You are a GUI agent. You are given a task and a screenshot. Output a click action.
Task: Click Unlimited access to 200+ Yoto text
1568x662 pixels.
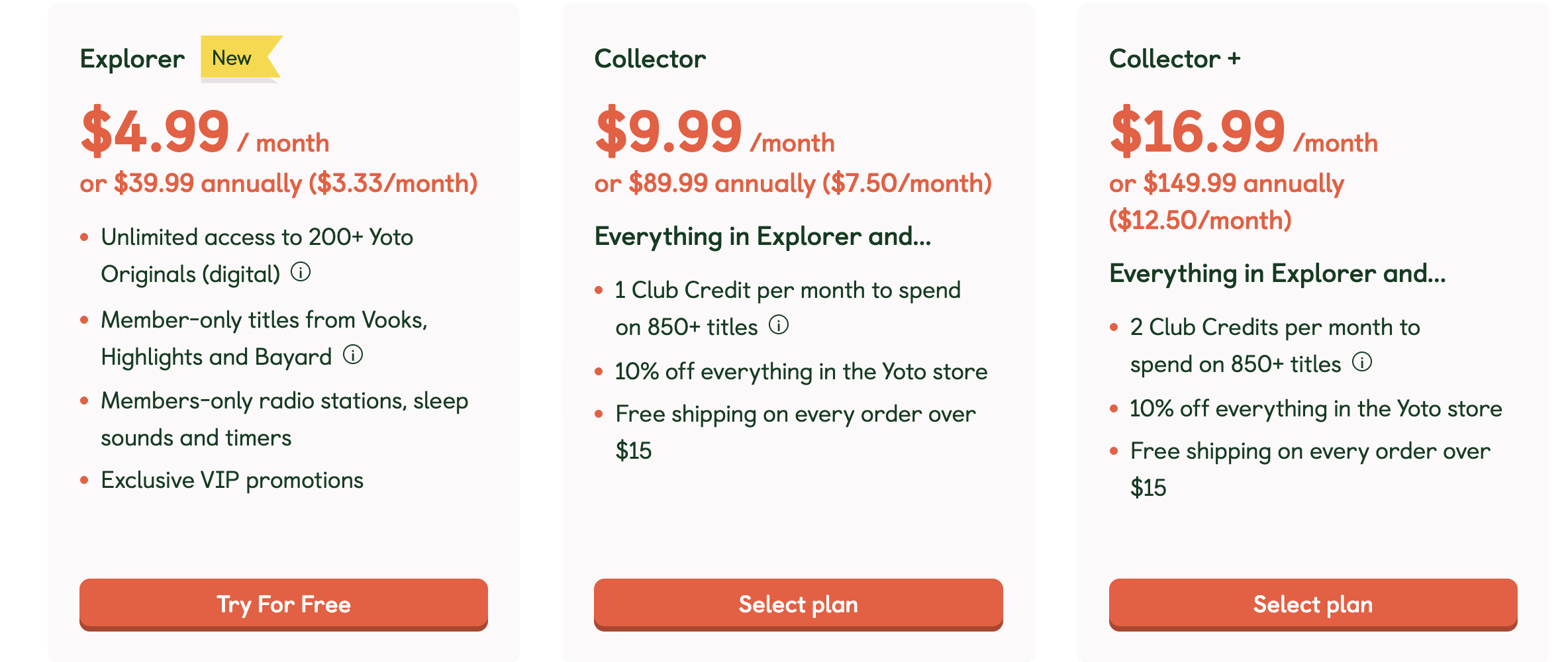click(257, 237)
